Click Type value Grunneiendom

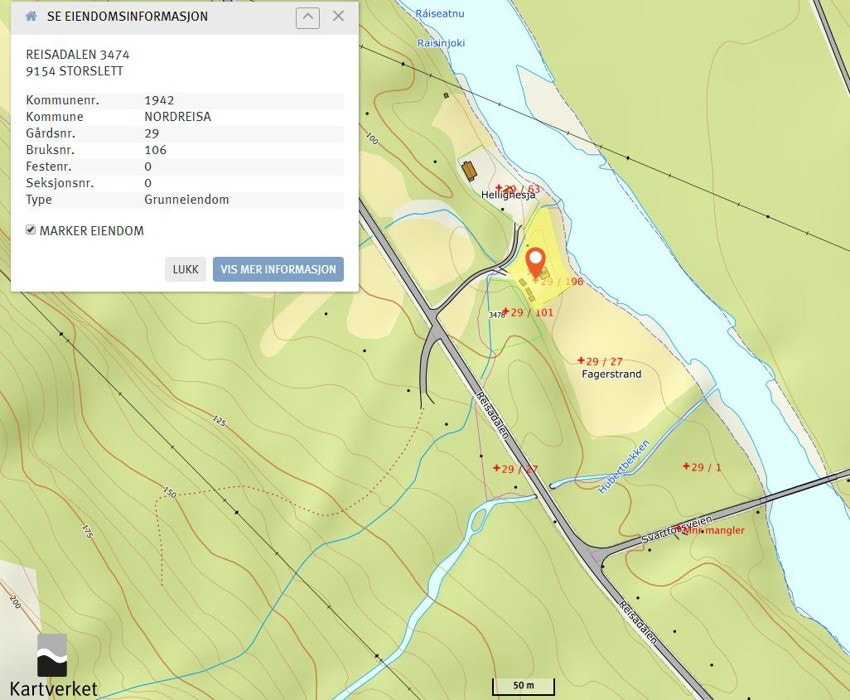pos(186,200)
